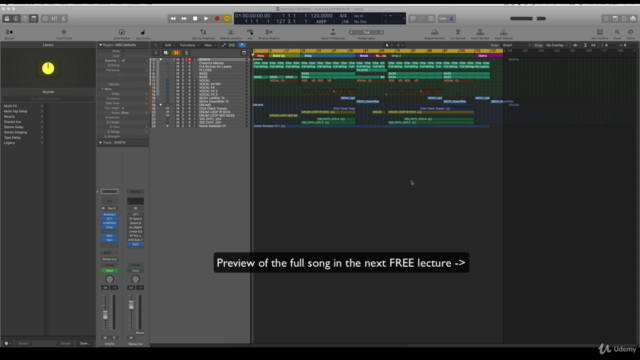Screen dimensions: 640x360
Task: Open the Edit menu in tracks area
Action: 169,45
